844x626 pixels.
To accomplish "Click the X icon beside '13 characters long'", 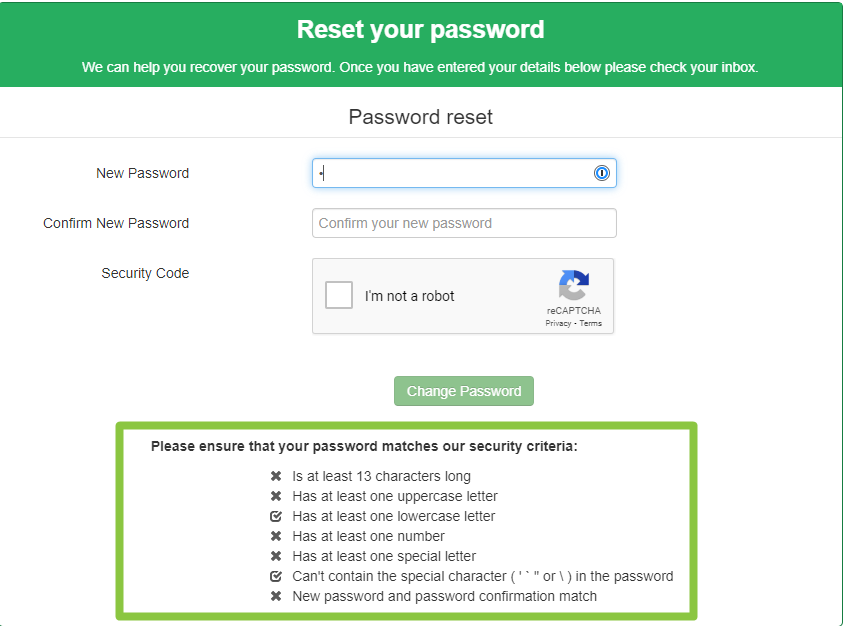I will click(x=276, y=476).
